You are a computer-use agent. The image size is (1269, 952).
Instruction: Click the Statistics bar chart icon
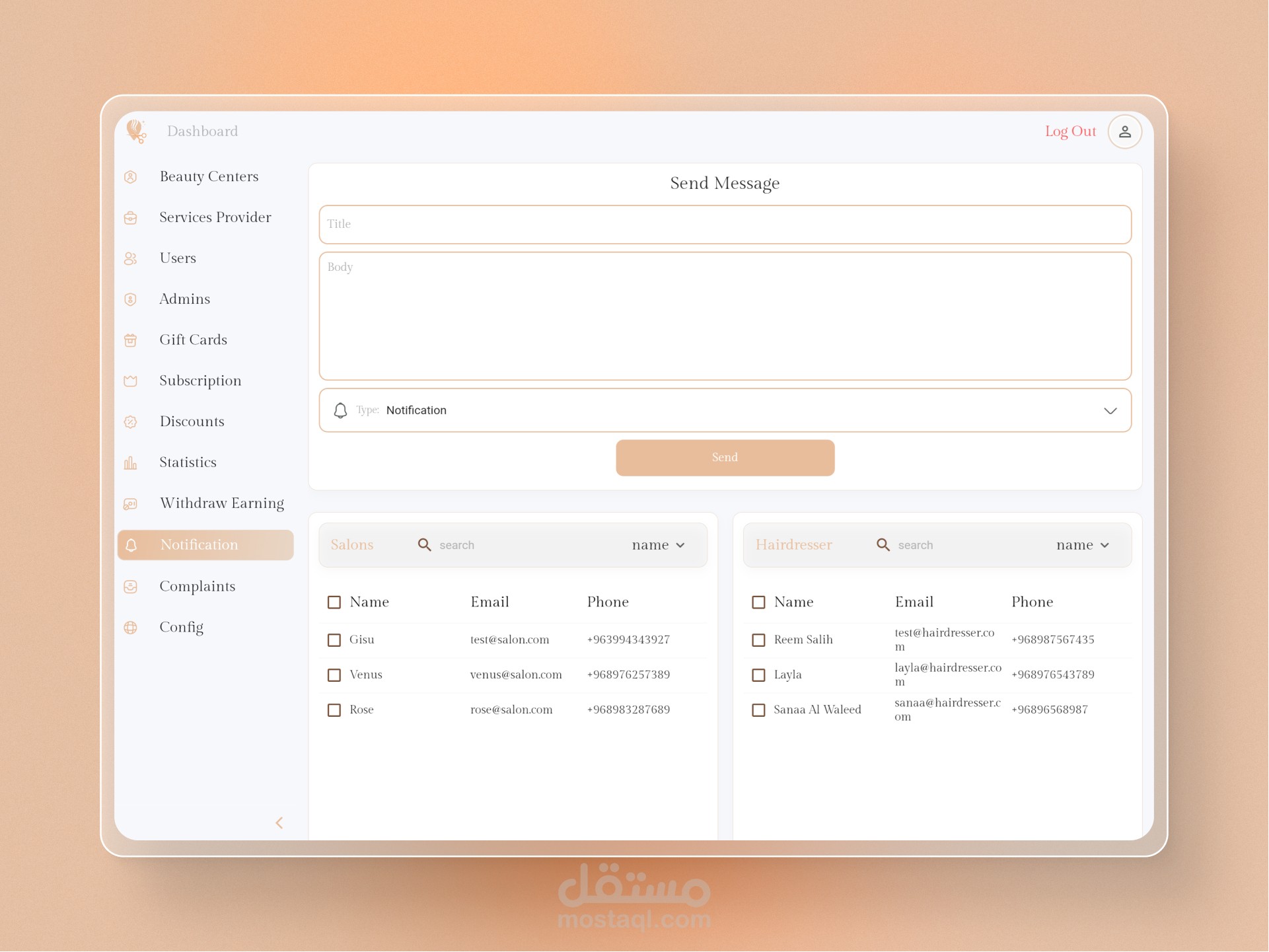pos(131,463)
